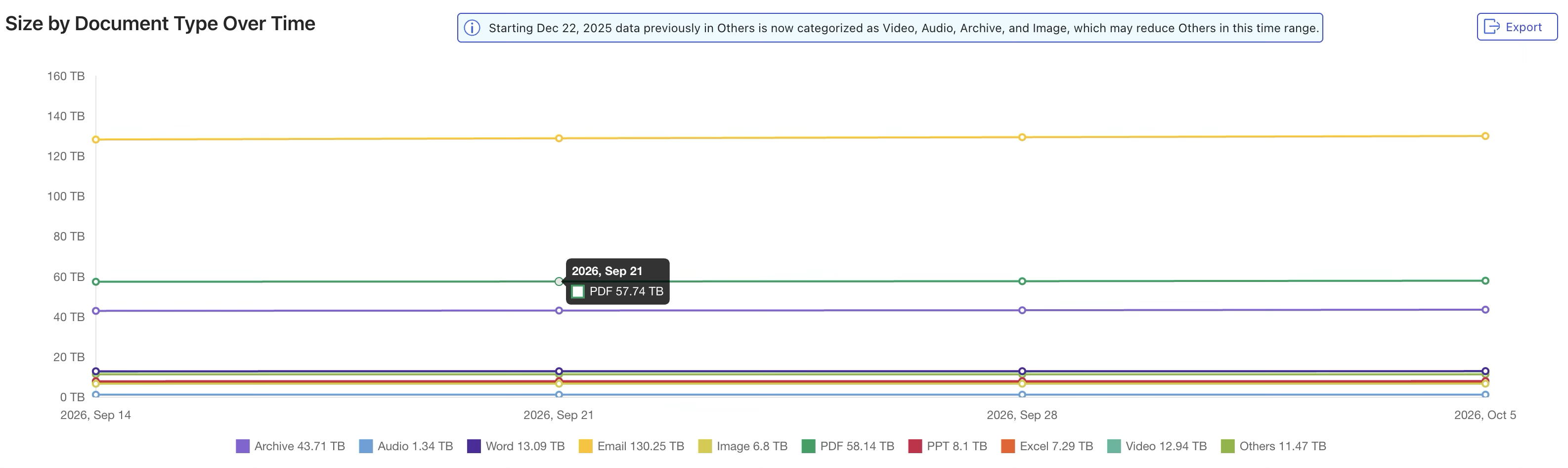The image size is (1568, 468).
Task: Click the highlighted PDF point at Sep 21
Action: click(x=559, y=281)
